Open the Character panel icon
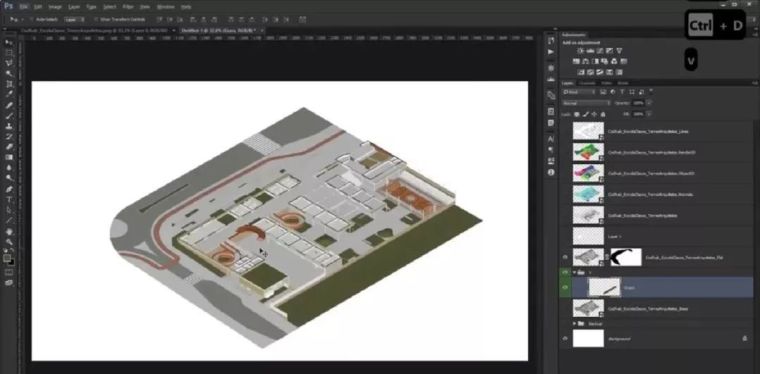This screenshot has height=374, width=760. [x=551, y=139]
